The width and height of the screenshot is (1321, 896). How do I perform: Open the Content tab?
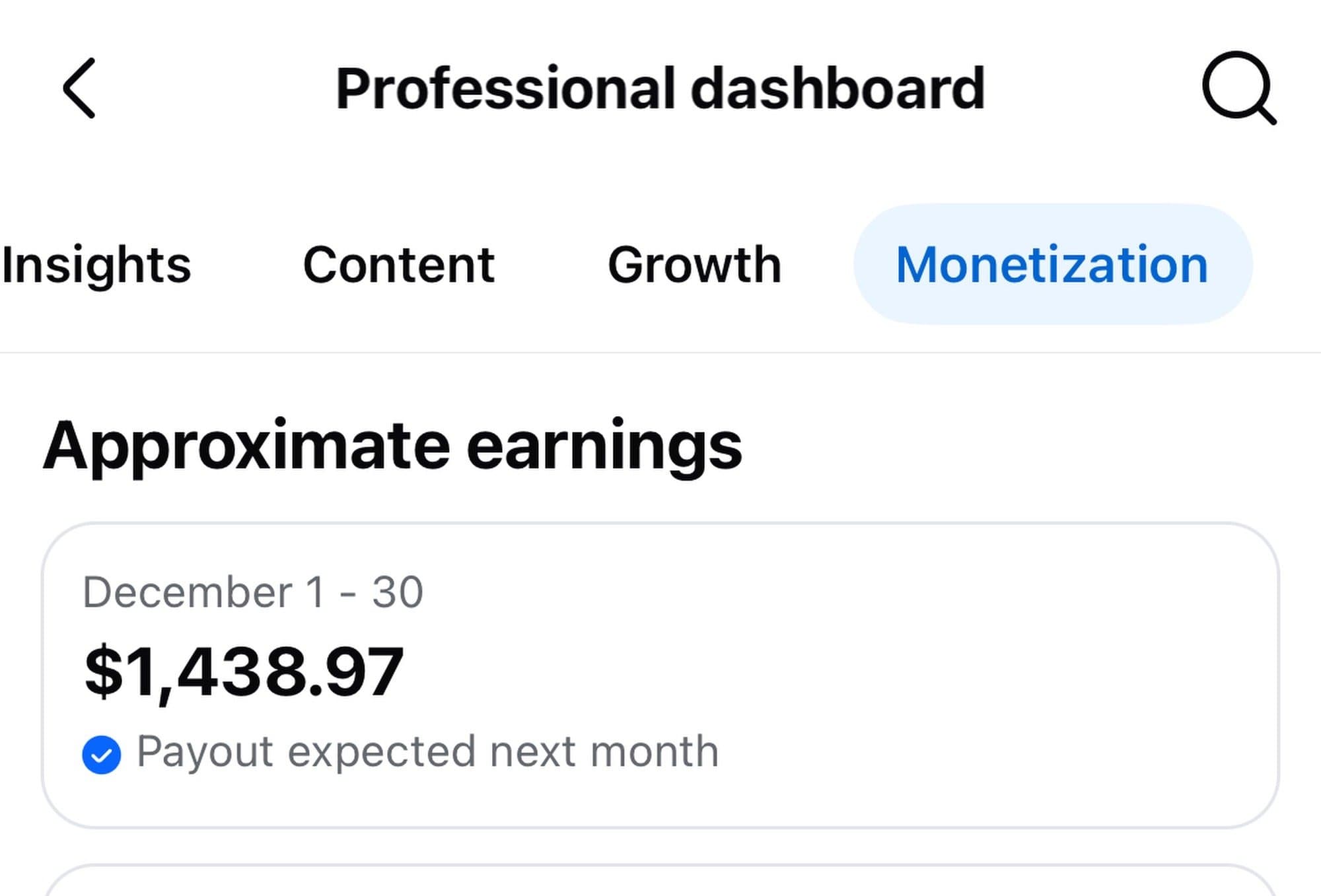point(399,265)
